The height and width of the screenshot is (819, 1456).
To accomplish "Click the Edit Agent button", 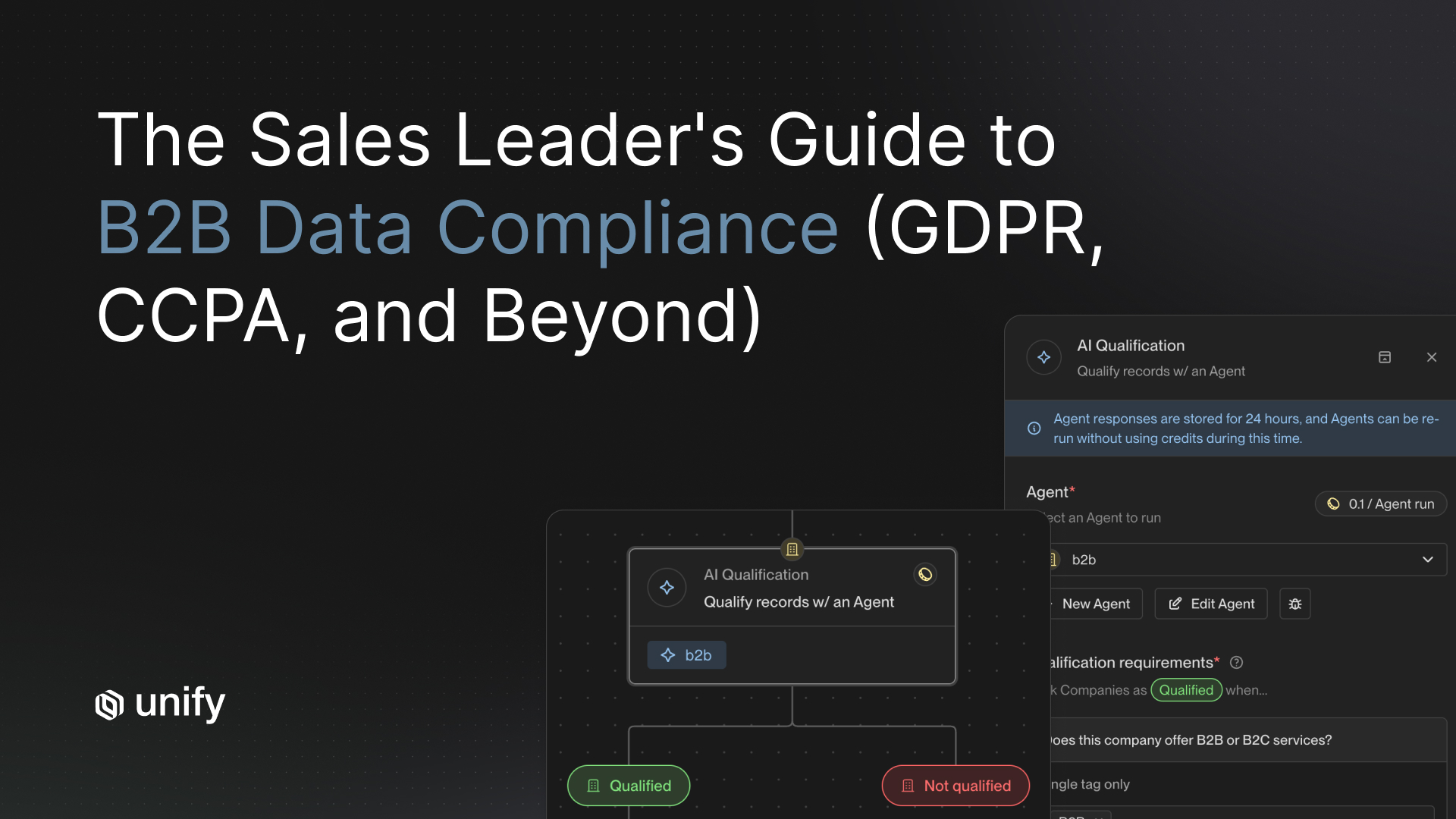I will [x=1210, y=604].
